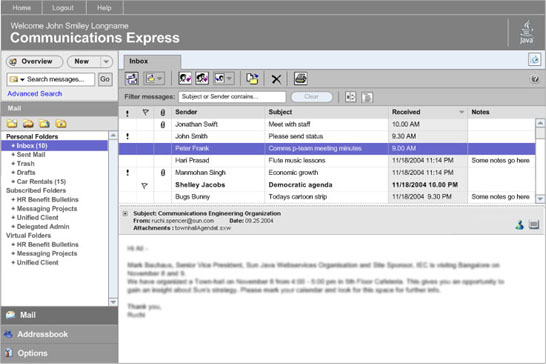Click the Received column sort arrow
The width and height of the screenshot is (546, 364).
point(461,112)
